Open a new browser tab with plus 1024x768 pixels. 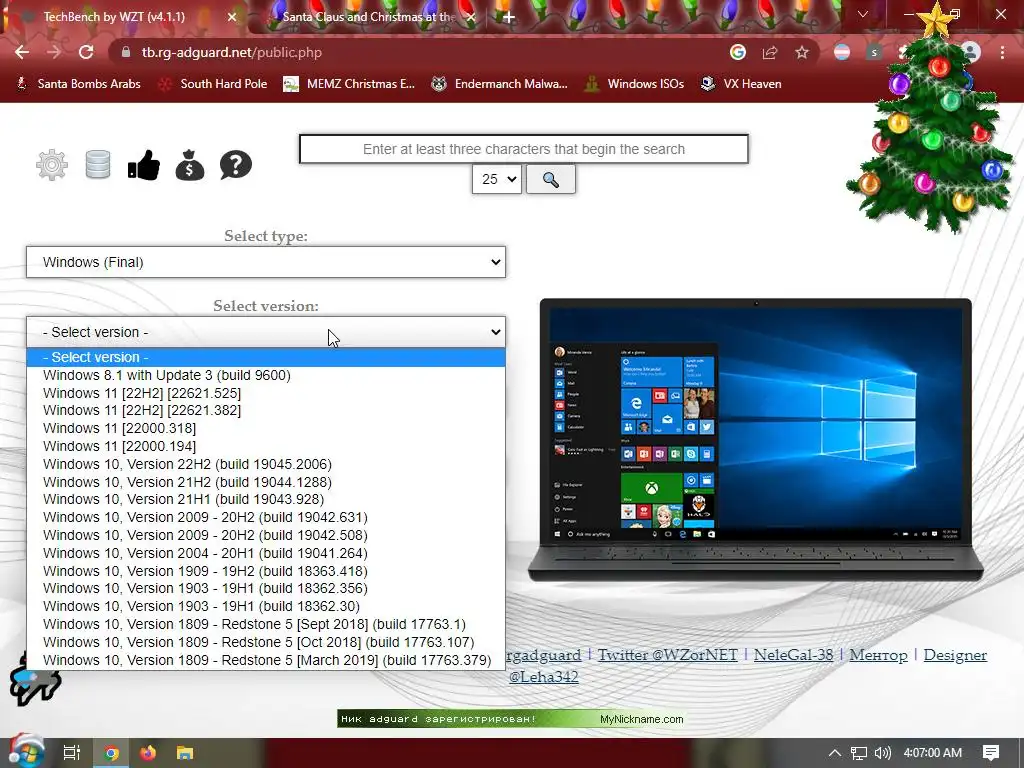point(509,17)
